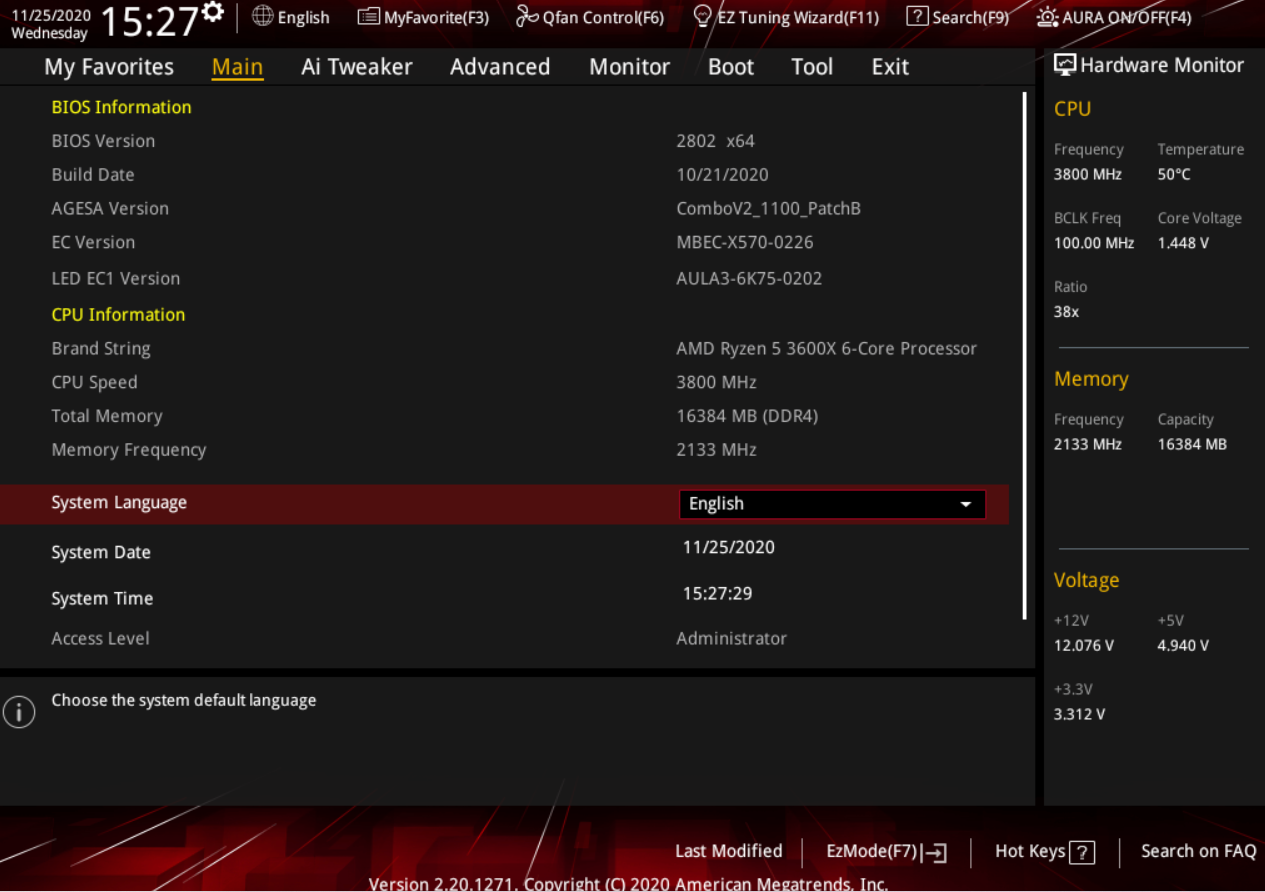Launch Qfan Control(F6)
This screenshot has width=1265, height=892.
pos(590,17)
